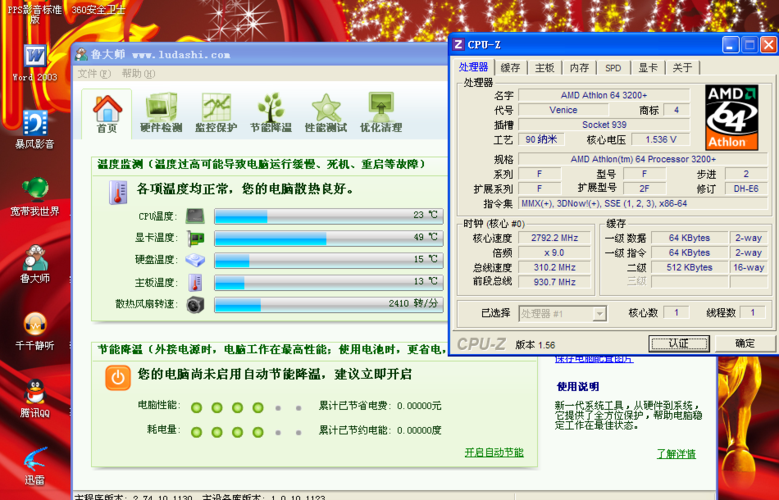Switch to the 显卡 tab in CPU-Z
779x500 pixels.
[x=648, y=68]
